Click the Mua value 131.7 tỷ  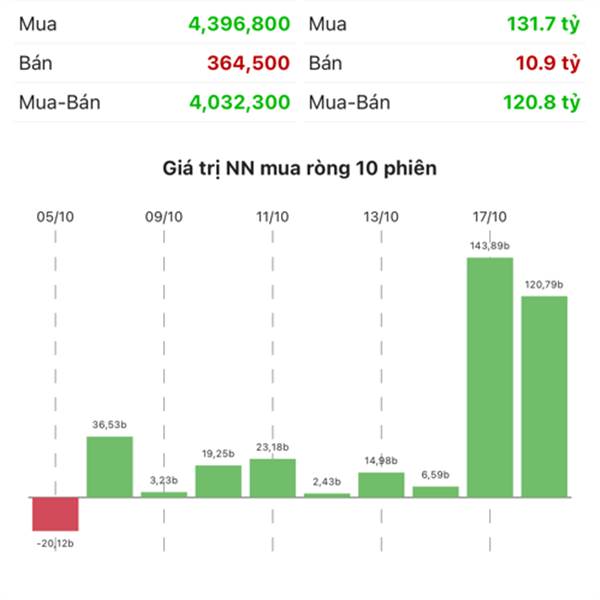[x=544, y=24]
